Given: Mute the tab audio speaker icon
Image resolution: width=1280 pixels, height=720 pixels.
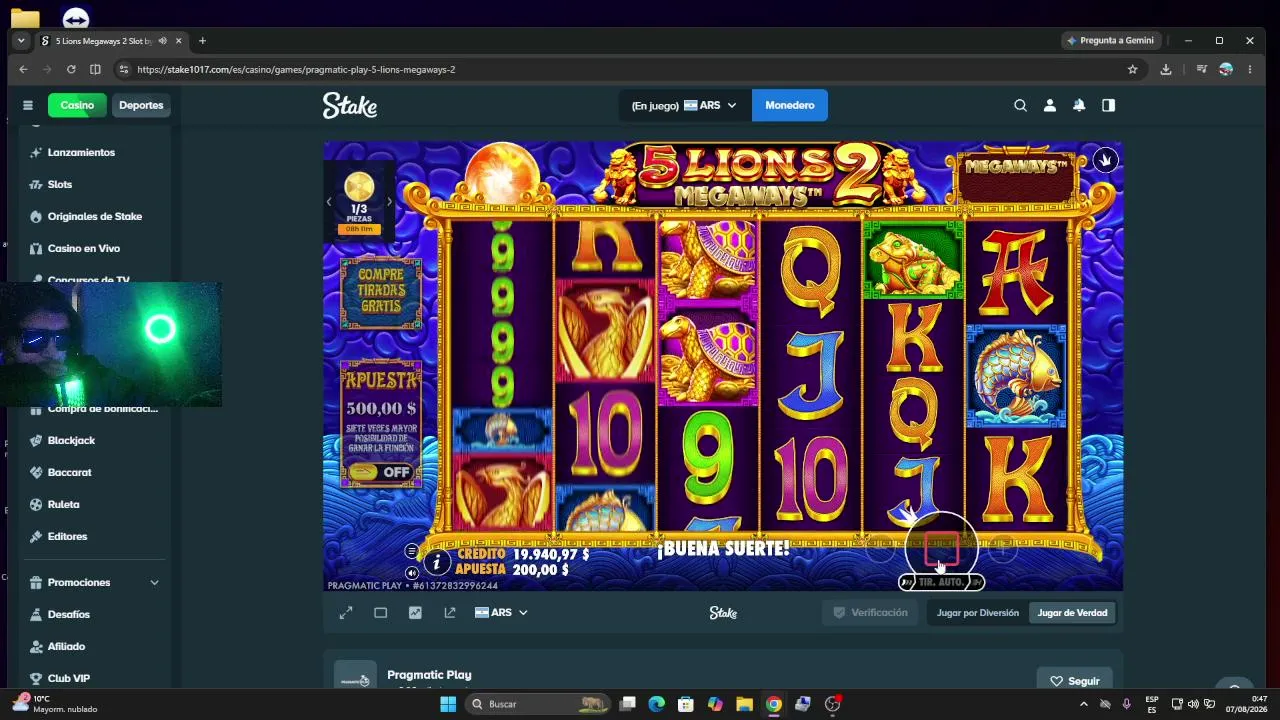Looking at the screenshot, I should tap(163, 41).
